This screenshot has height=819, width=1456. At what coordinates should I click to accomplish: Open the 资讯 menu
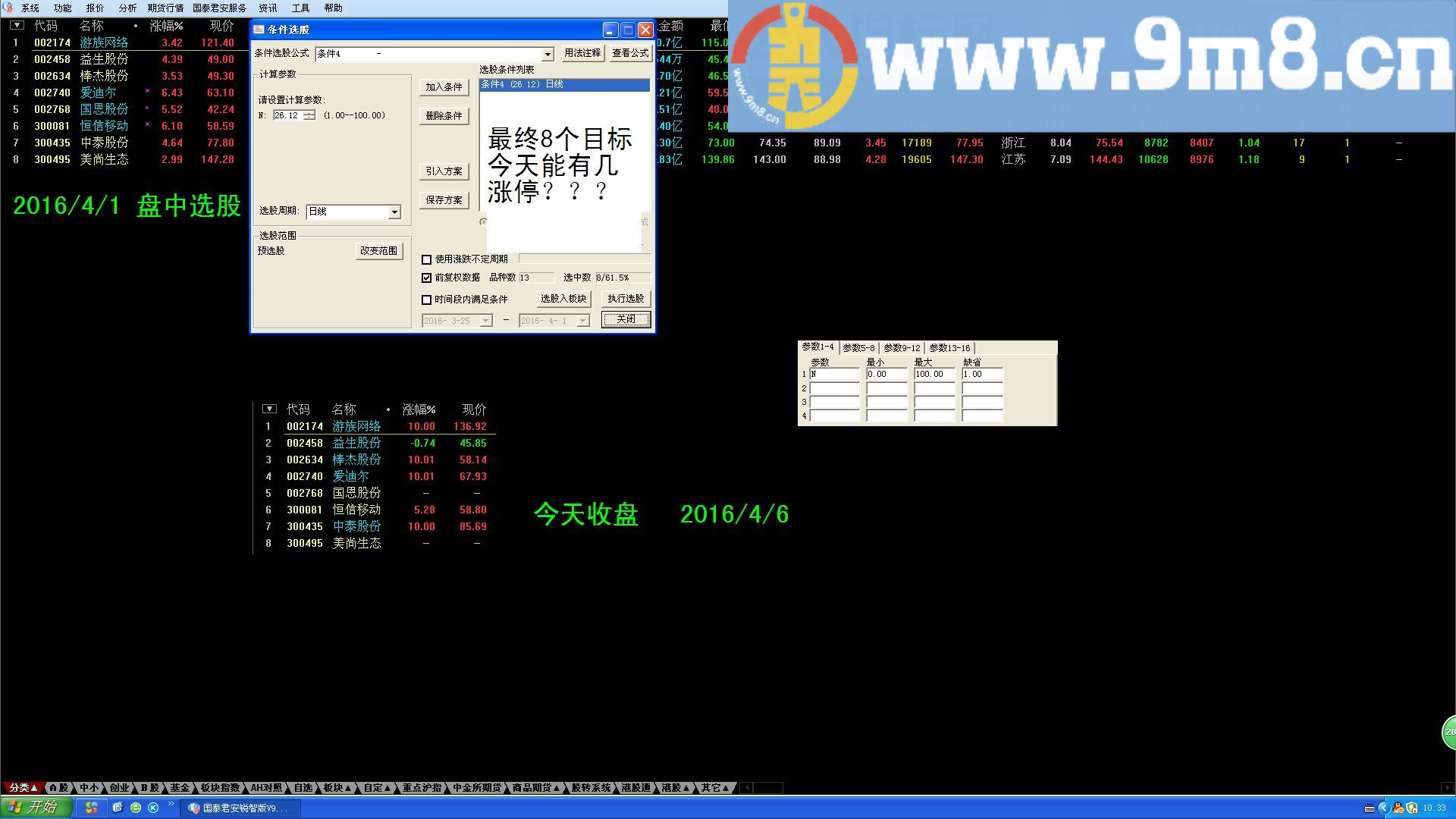(268, 8)
